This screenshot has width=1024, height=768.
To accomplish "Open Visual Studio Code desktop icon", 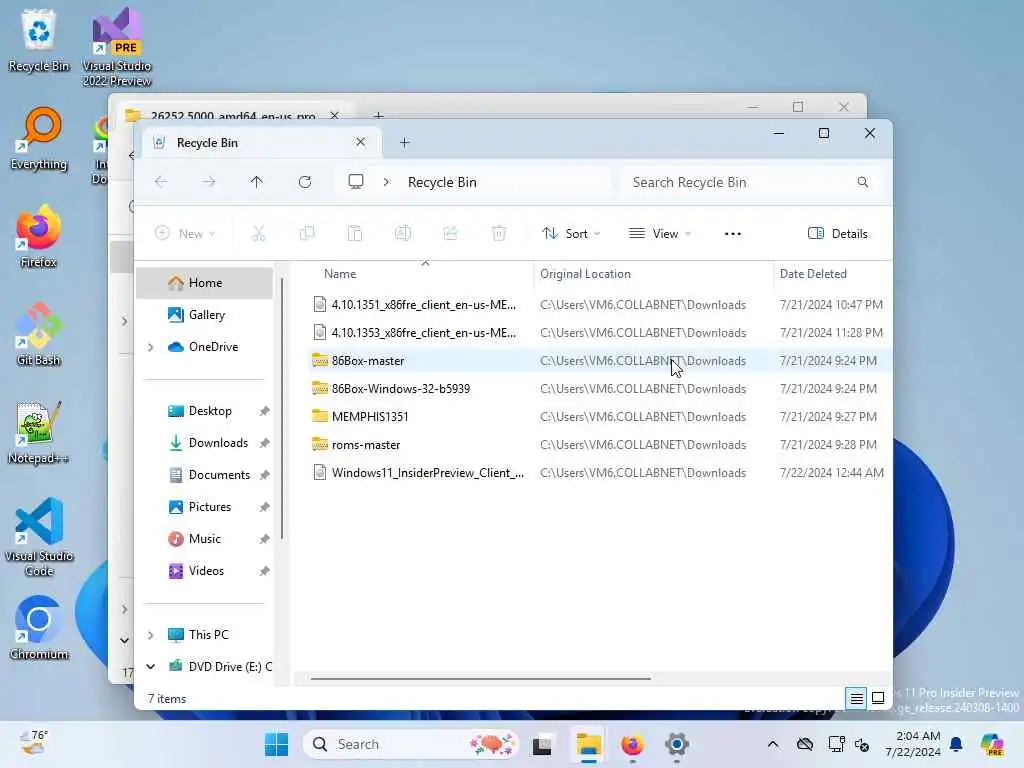I will (39, 537).
